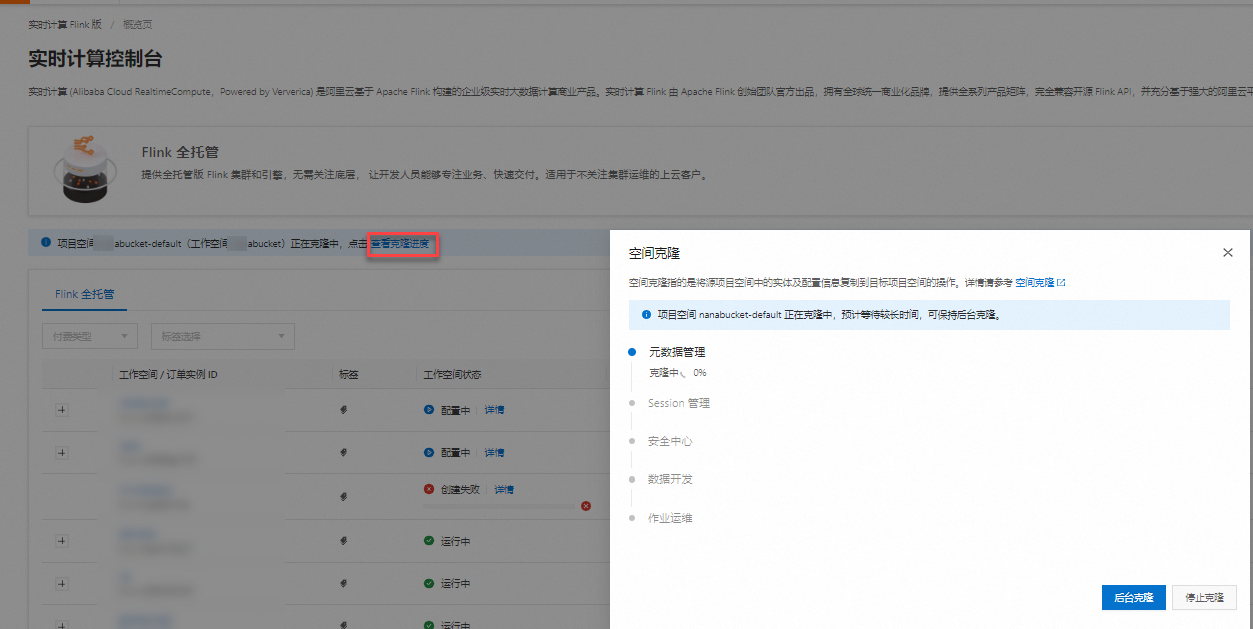Click the tag icon in the lower 配置中 row
This screenshot has height=629, width=1253.
(343, 453)
